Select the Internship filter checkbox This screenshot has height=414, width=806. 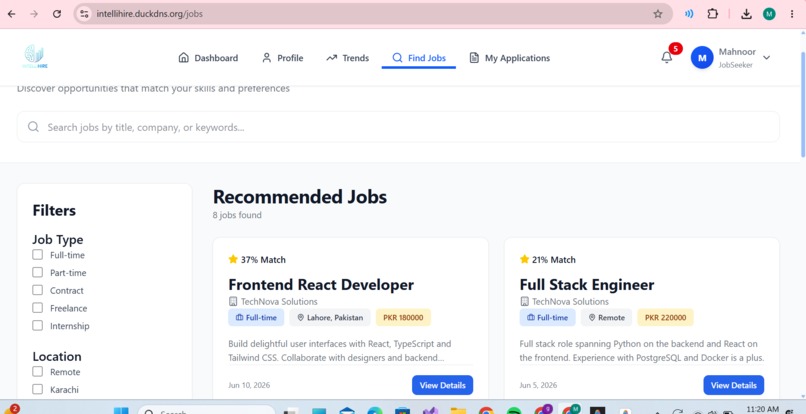point(38,326)
